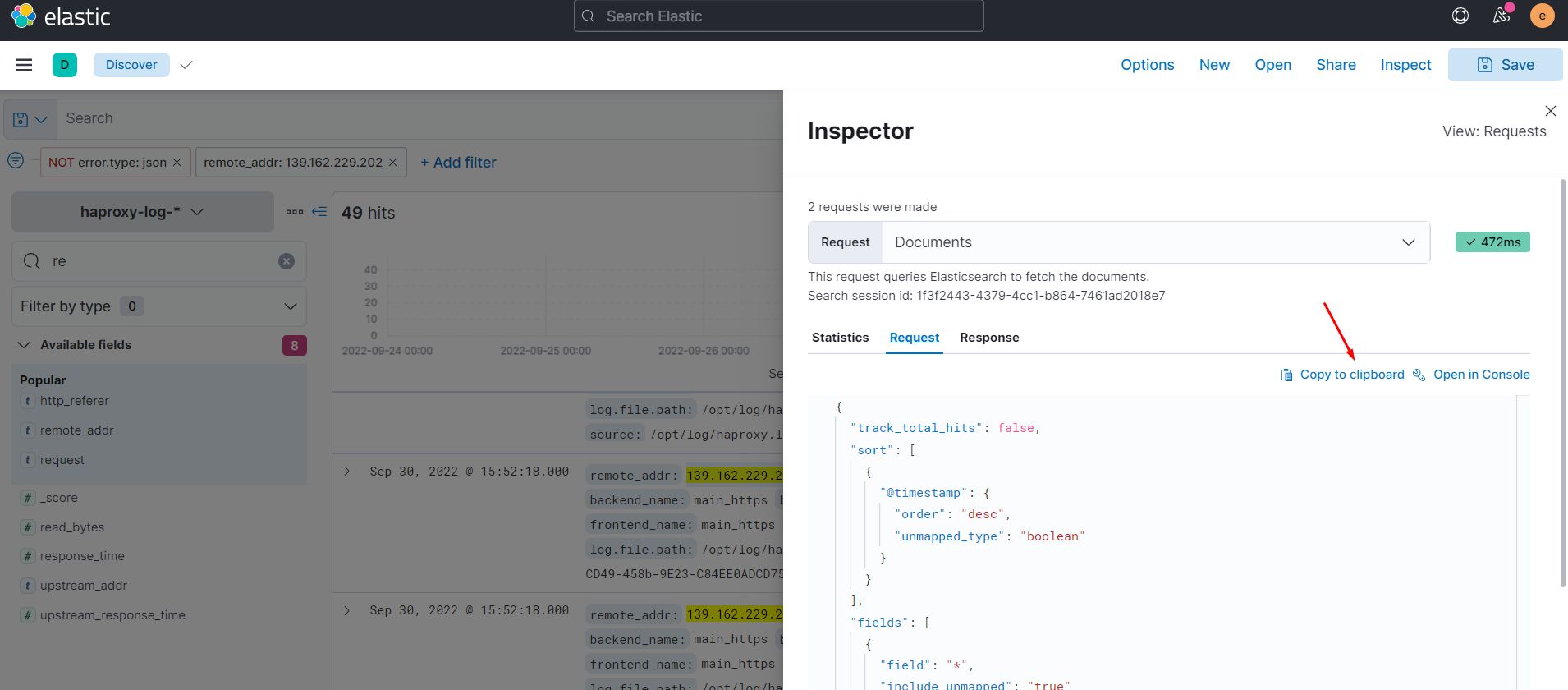Click the text type icon of http_referer
The image size is (1568, 690).
click(x=28, y=401)
